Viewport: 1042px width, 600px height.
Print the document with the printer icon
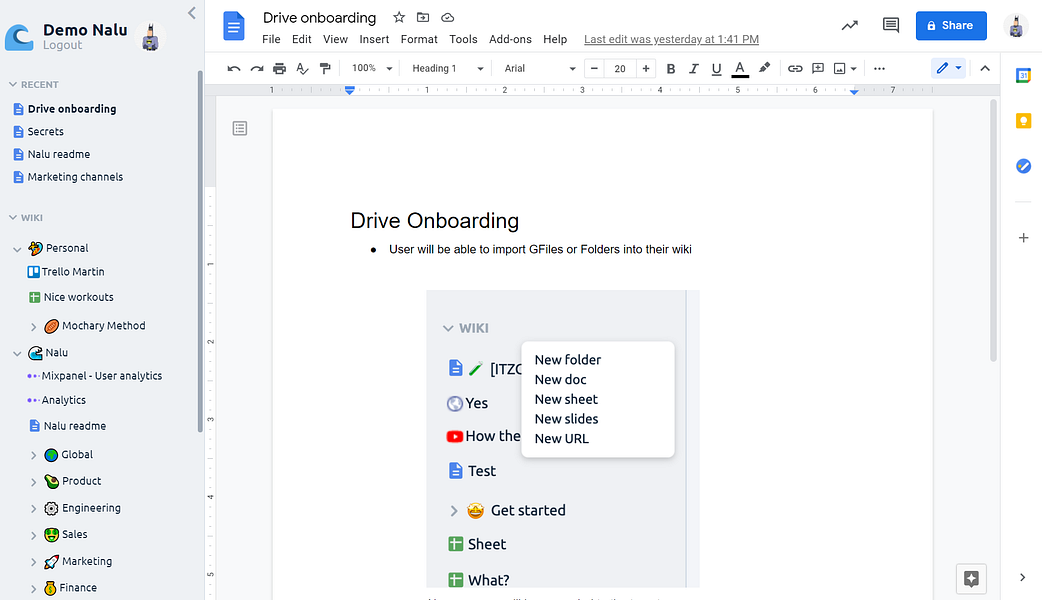[x=280, y=68]
